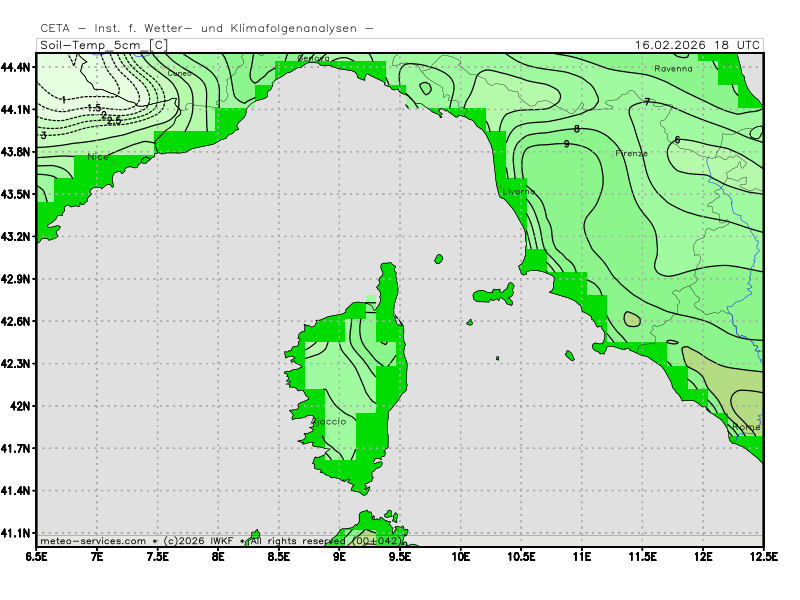This screenshot has height=600, width=800.
Task: Click the Ravenna city label
Action: click(x=673, y=69)
